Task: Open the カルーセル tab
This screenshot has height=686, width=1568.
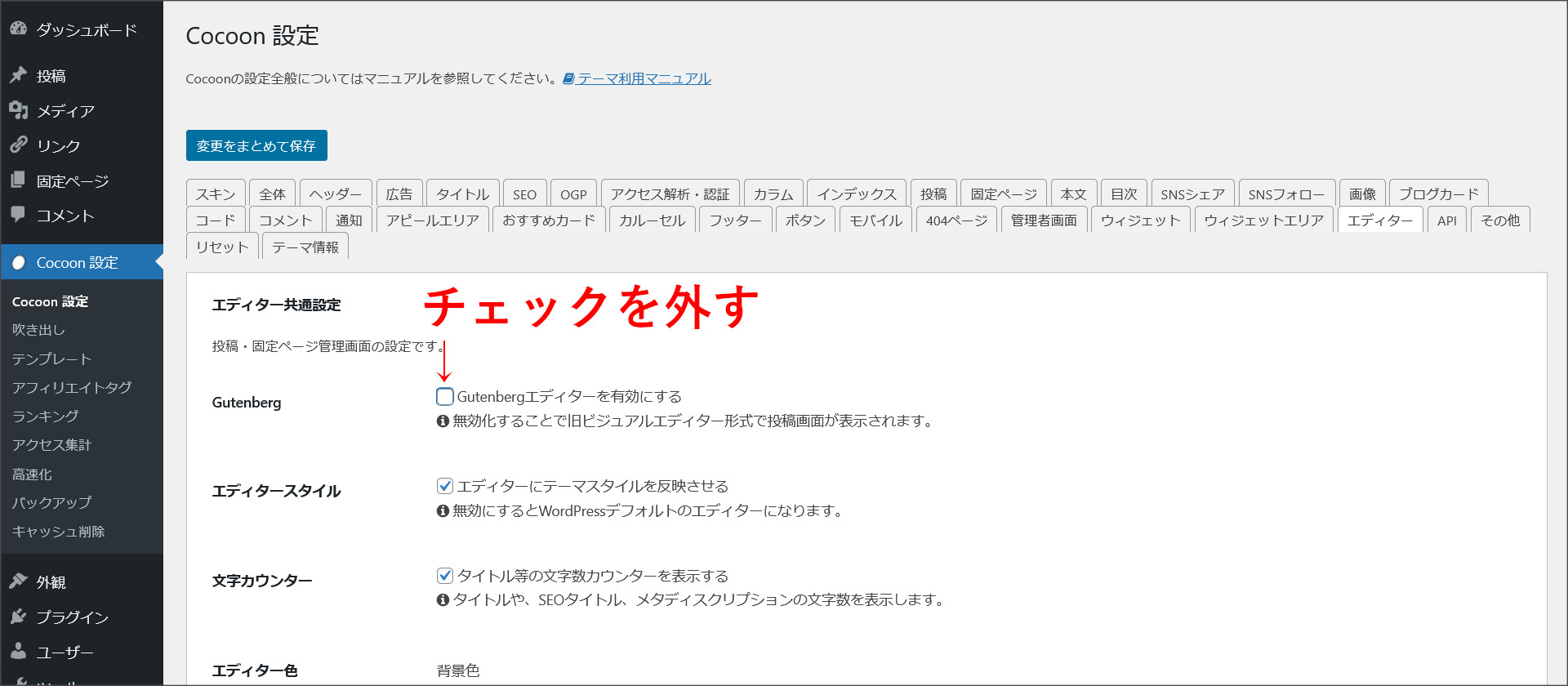Action: (652, 220)
